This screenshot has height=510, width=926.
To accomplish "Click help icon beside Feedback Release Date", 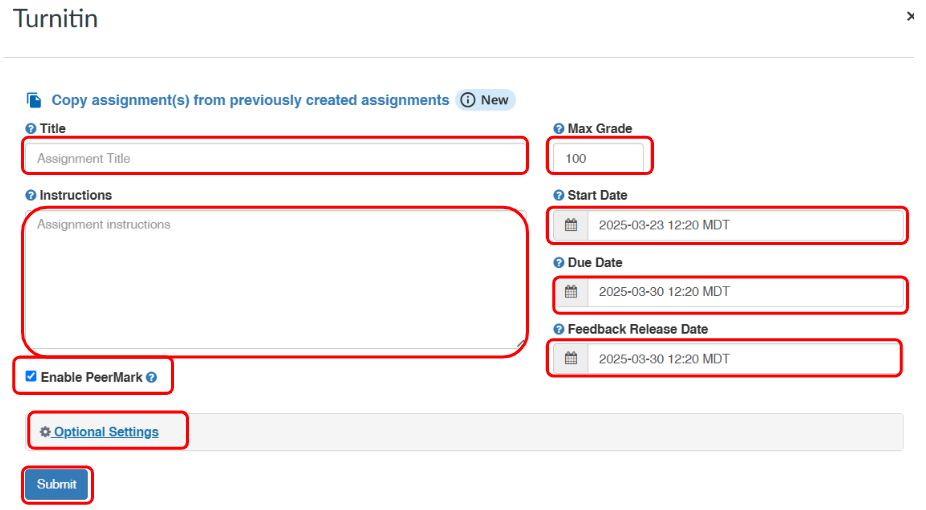I will pos(559,329).
